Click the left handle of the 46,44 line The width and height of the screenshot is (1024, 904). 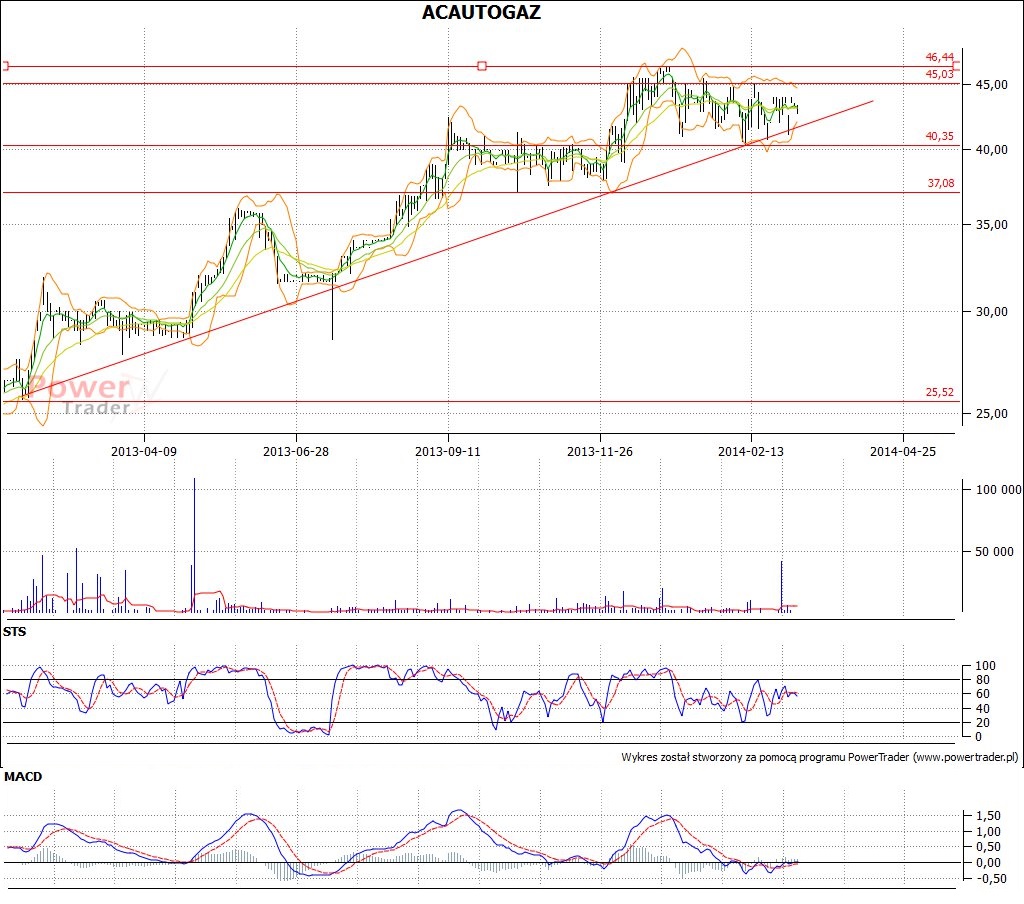(5, 66)
